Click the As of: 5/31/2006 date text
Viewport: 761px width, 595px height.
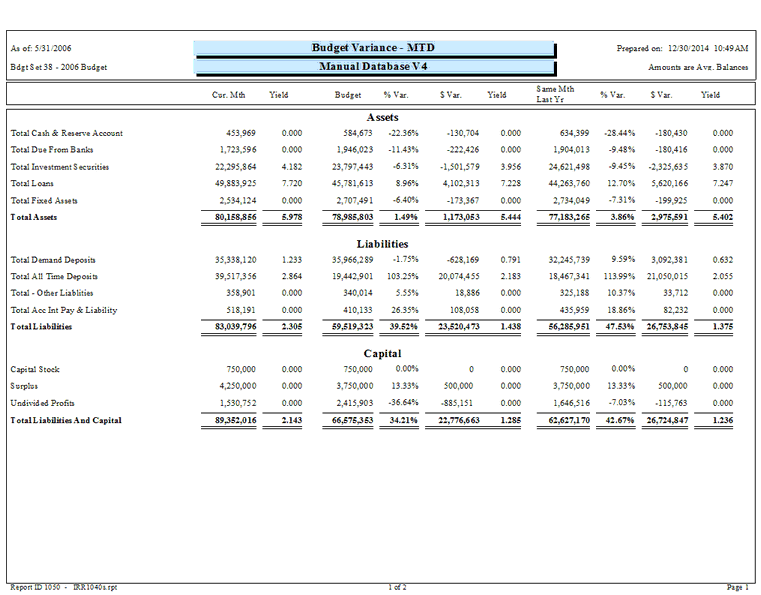pyautogui.click(x=41, y=48)
